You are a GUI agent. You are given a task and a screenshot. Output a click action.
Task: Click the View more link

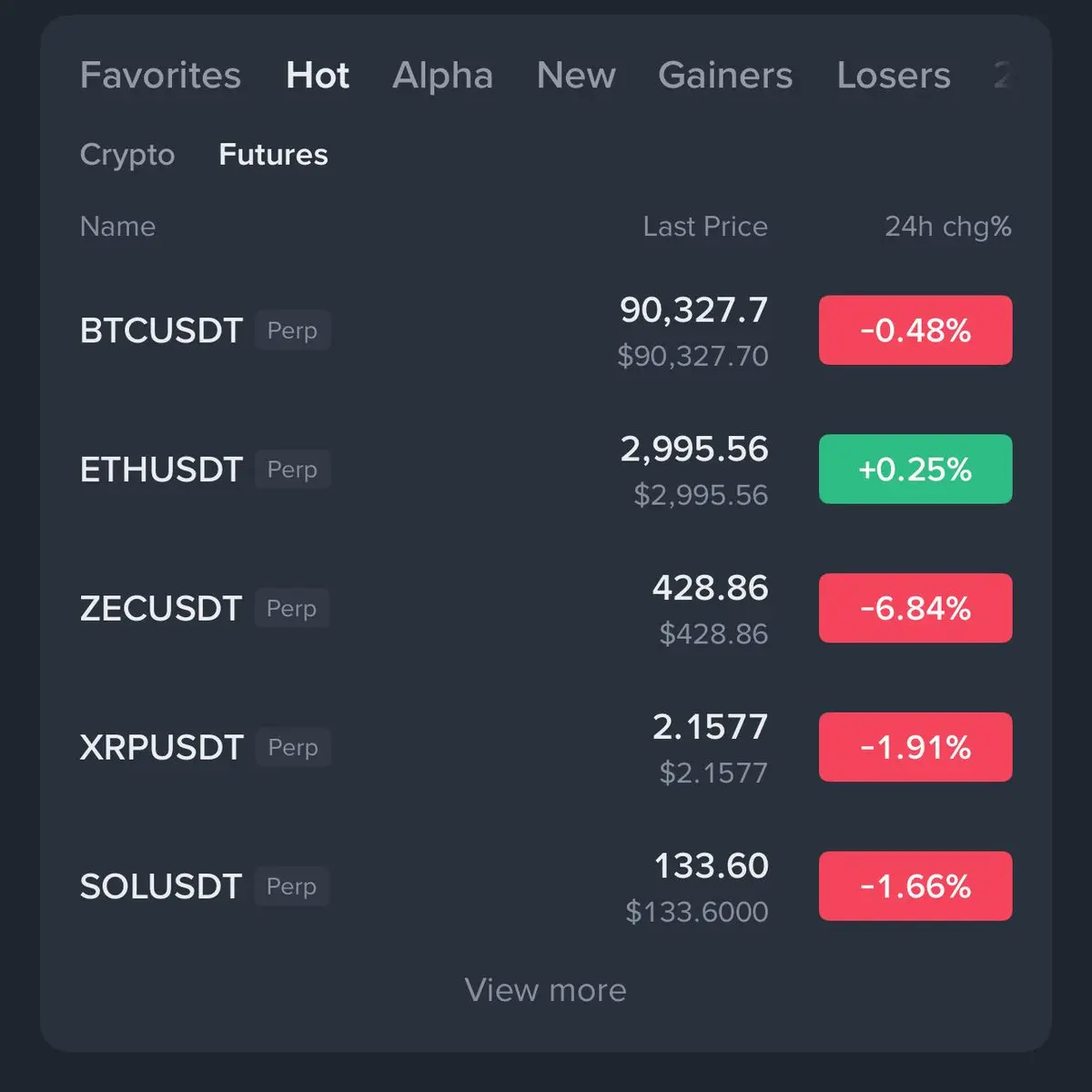tap(545, 990)
